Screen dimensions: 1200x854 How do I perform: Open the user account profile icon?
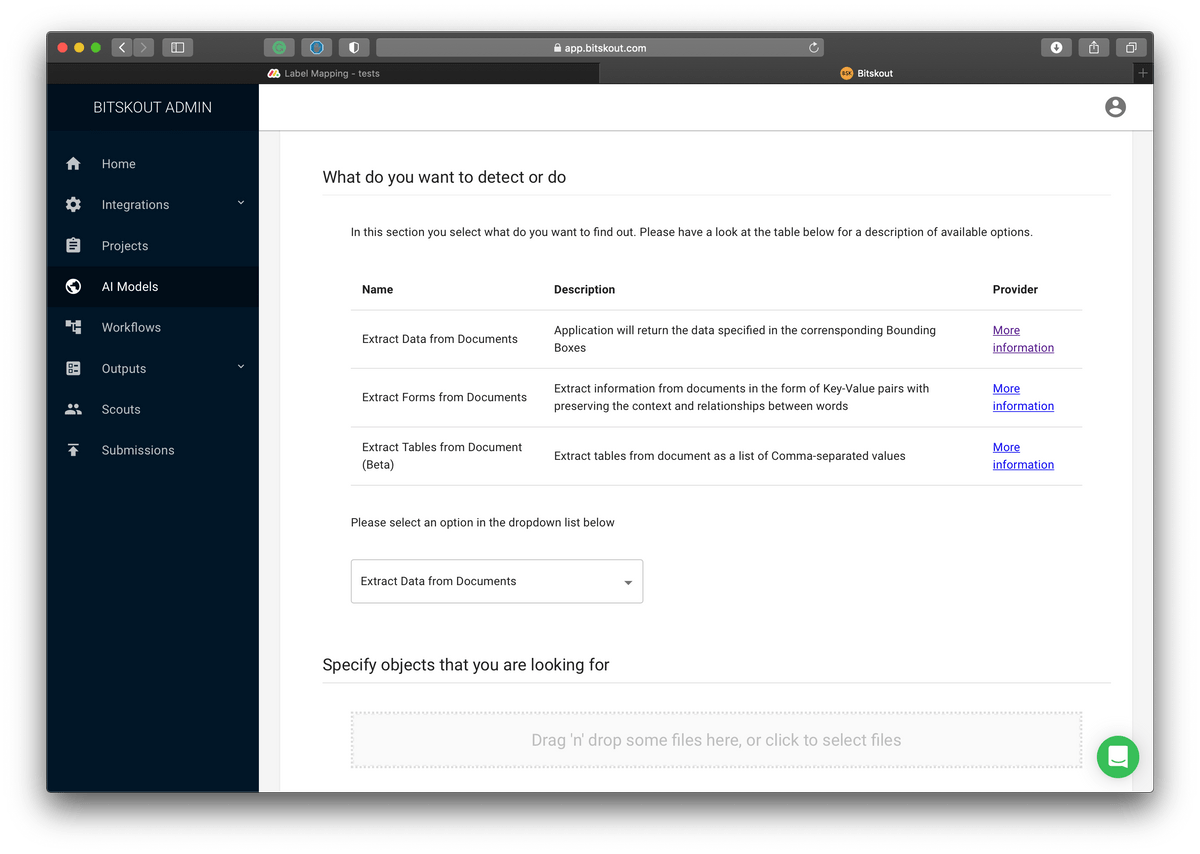(1115, 107)
